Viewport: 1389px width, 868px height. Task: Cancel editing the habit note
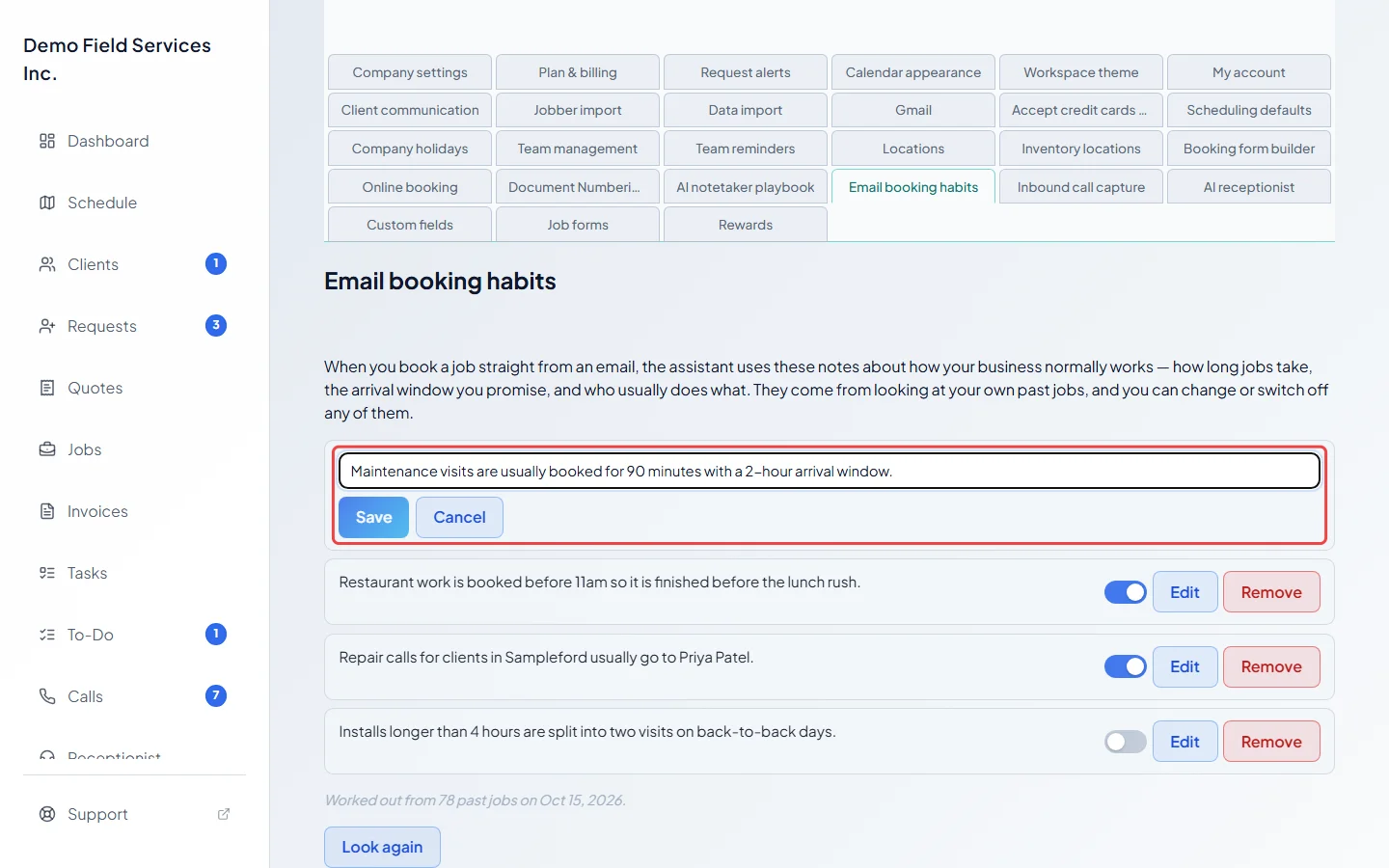coord(459,517)
